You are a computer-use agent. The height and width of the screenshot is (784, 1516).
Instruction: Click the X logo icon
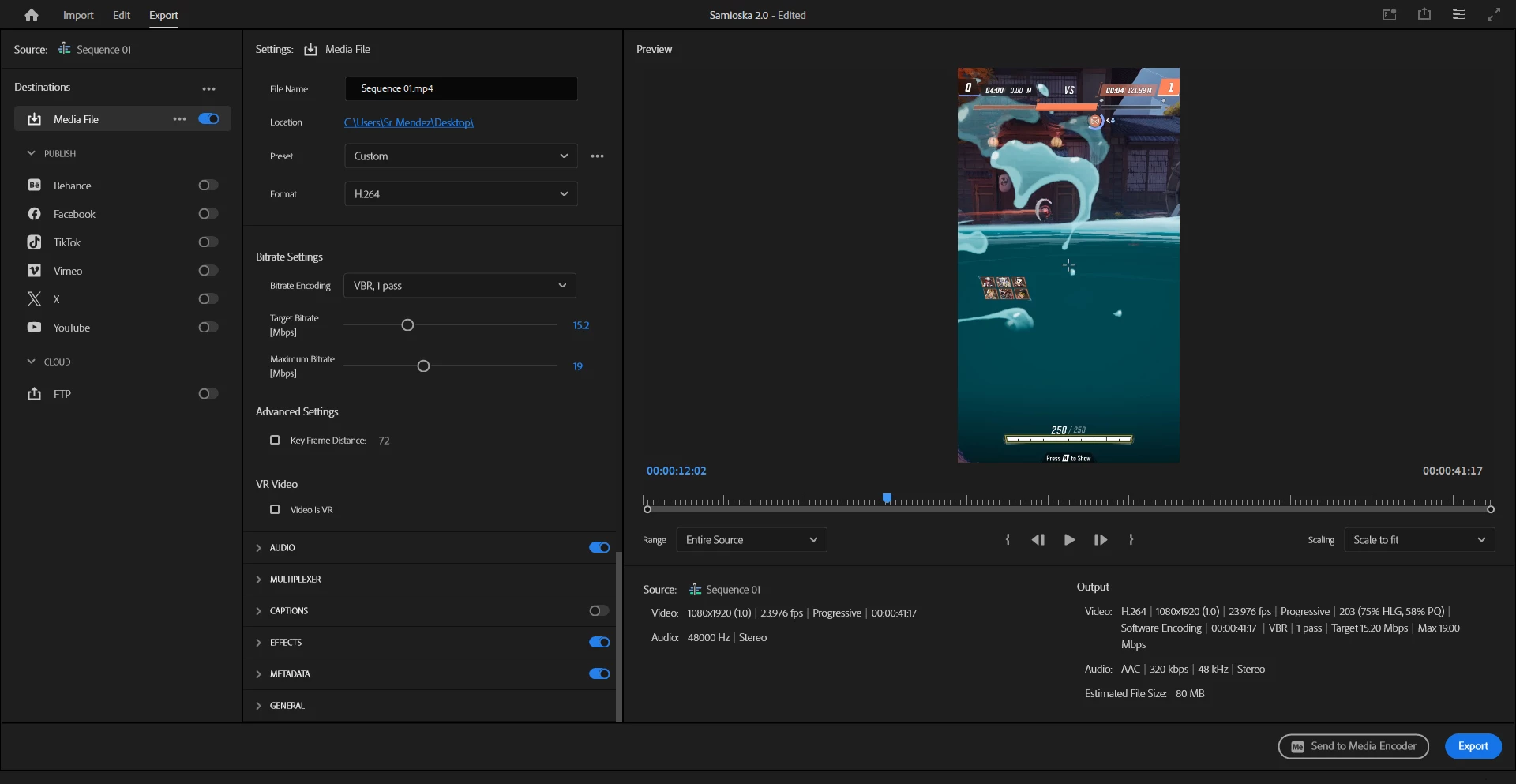(x=34, y=299)
